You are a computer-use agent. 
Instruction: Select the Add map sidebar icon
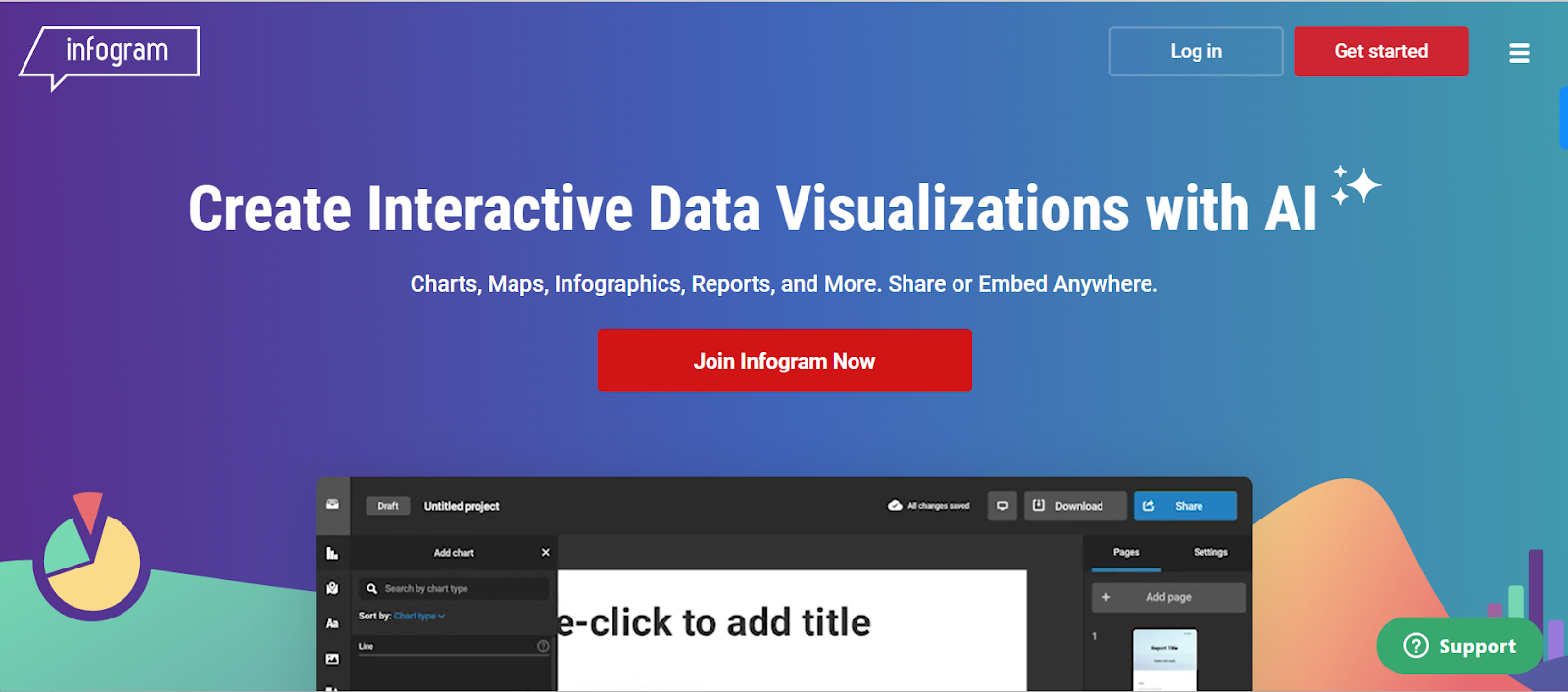(x=332, y=588)
